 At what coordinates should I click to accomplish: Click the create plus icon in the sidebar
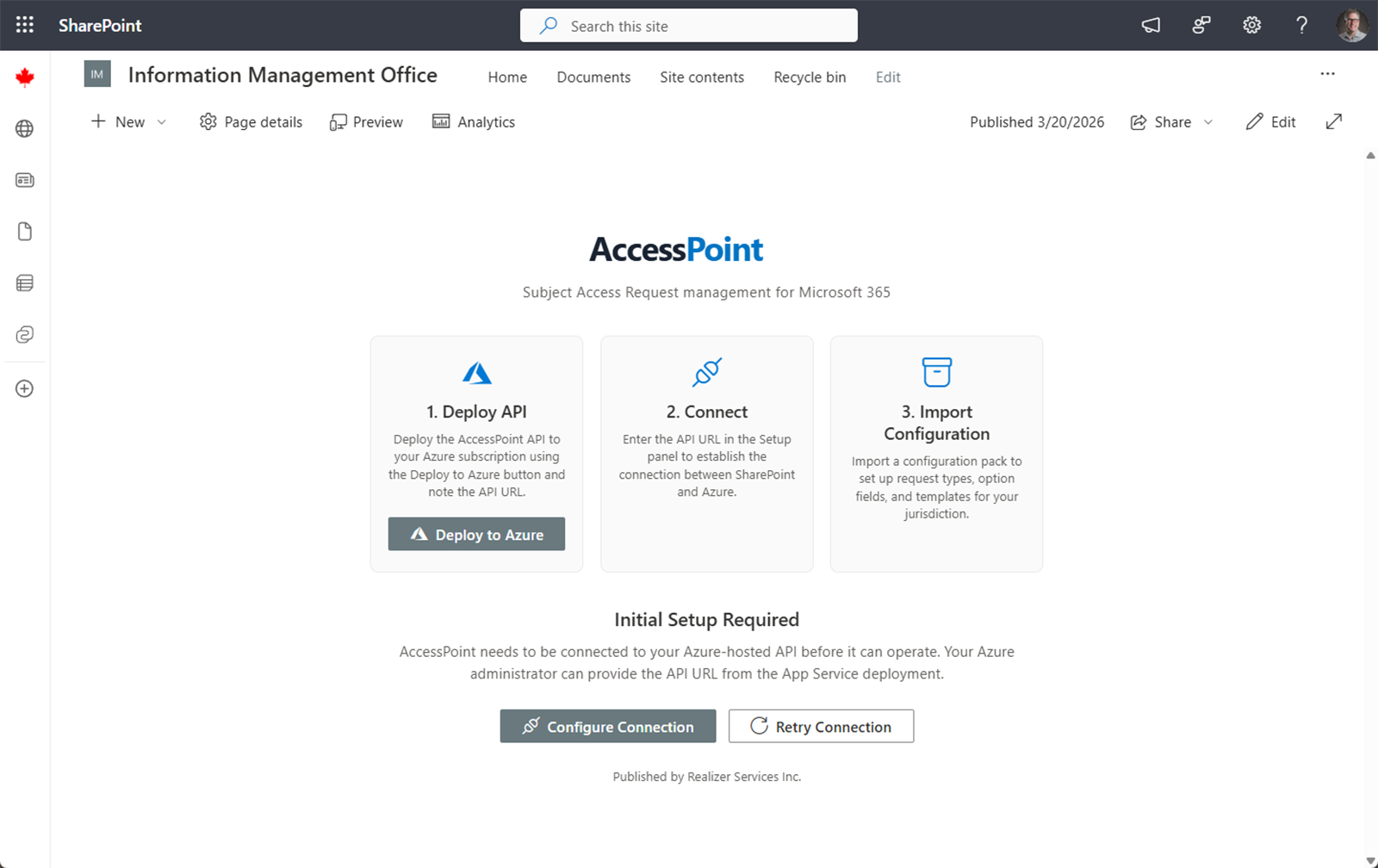pyautogui.click(x=24, y=387)
